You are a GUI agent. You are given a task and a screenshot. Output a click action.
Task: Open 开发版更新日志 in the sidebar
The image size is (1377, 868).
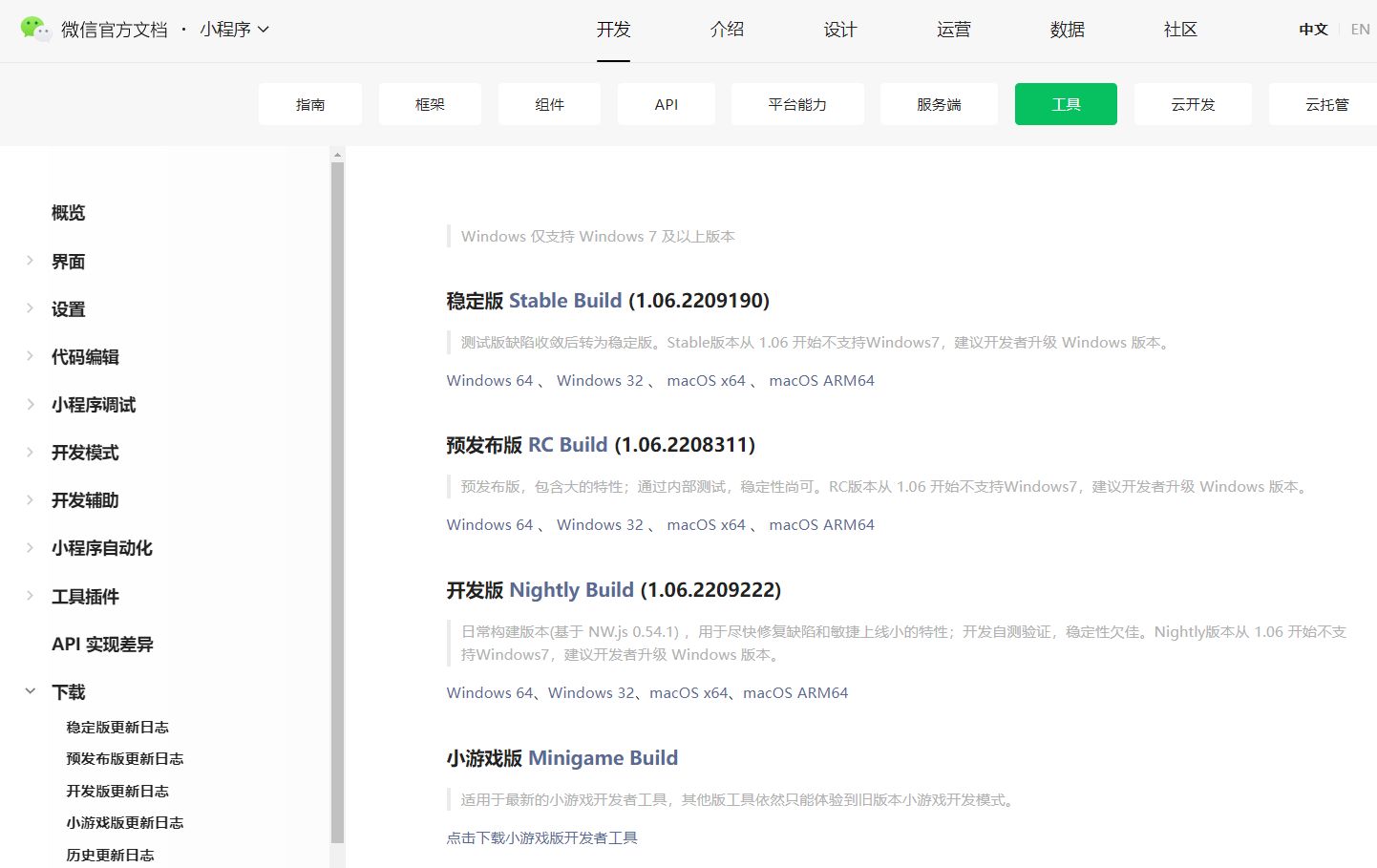click(117, 791)
